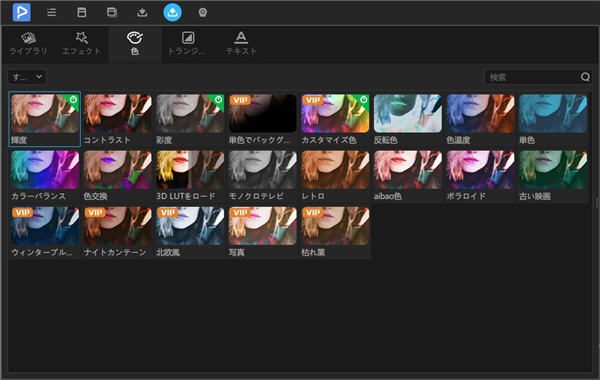The height and width of the screenshot is (380, 600).
Task: Click the single panel layout icon
Action: pyautogui.click(x=82, y=12)
